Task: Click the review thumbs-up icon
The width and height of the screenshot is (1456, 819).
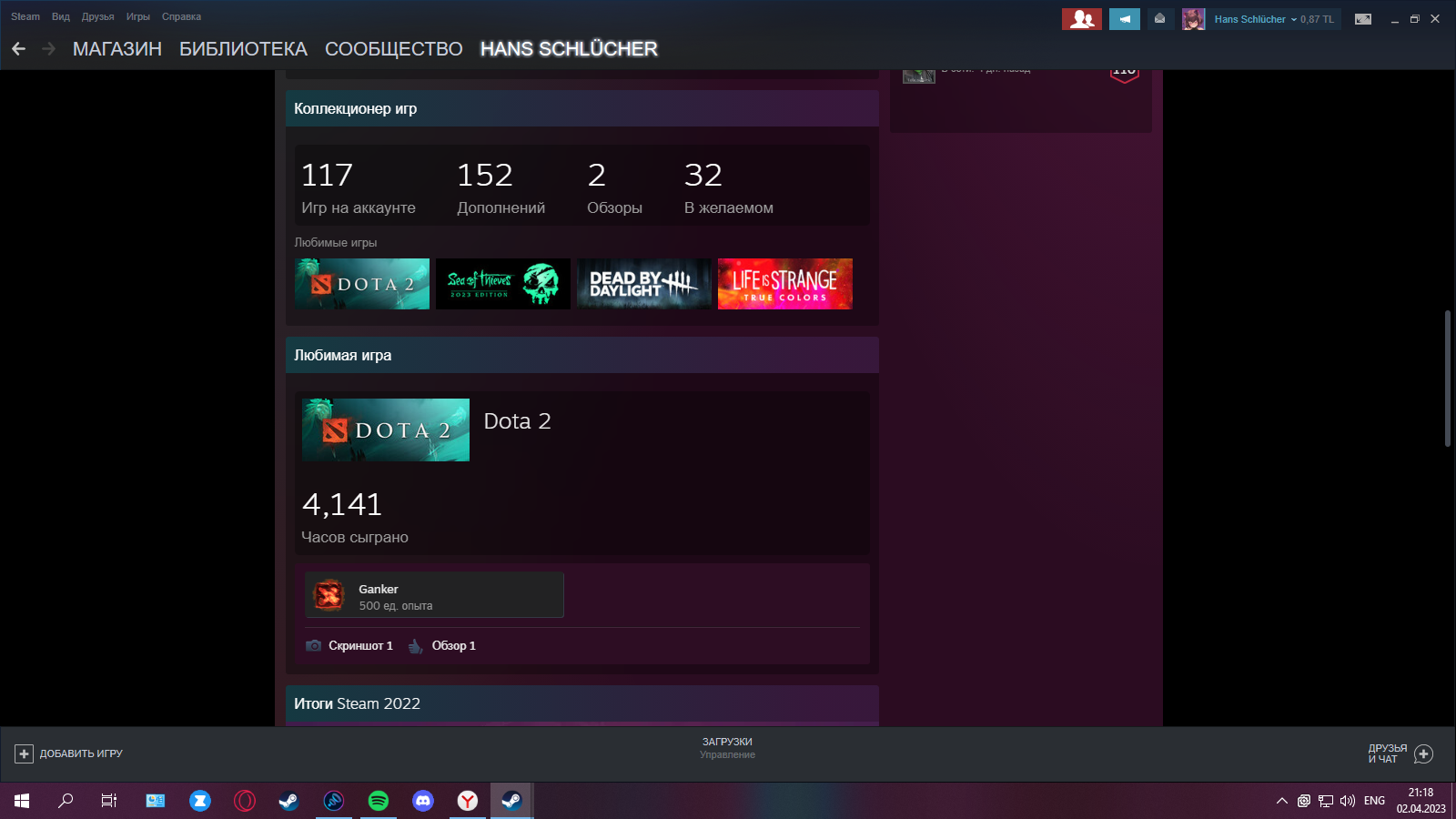Action: pos(415,646)
